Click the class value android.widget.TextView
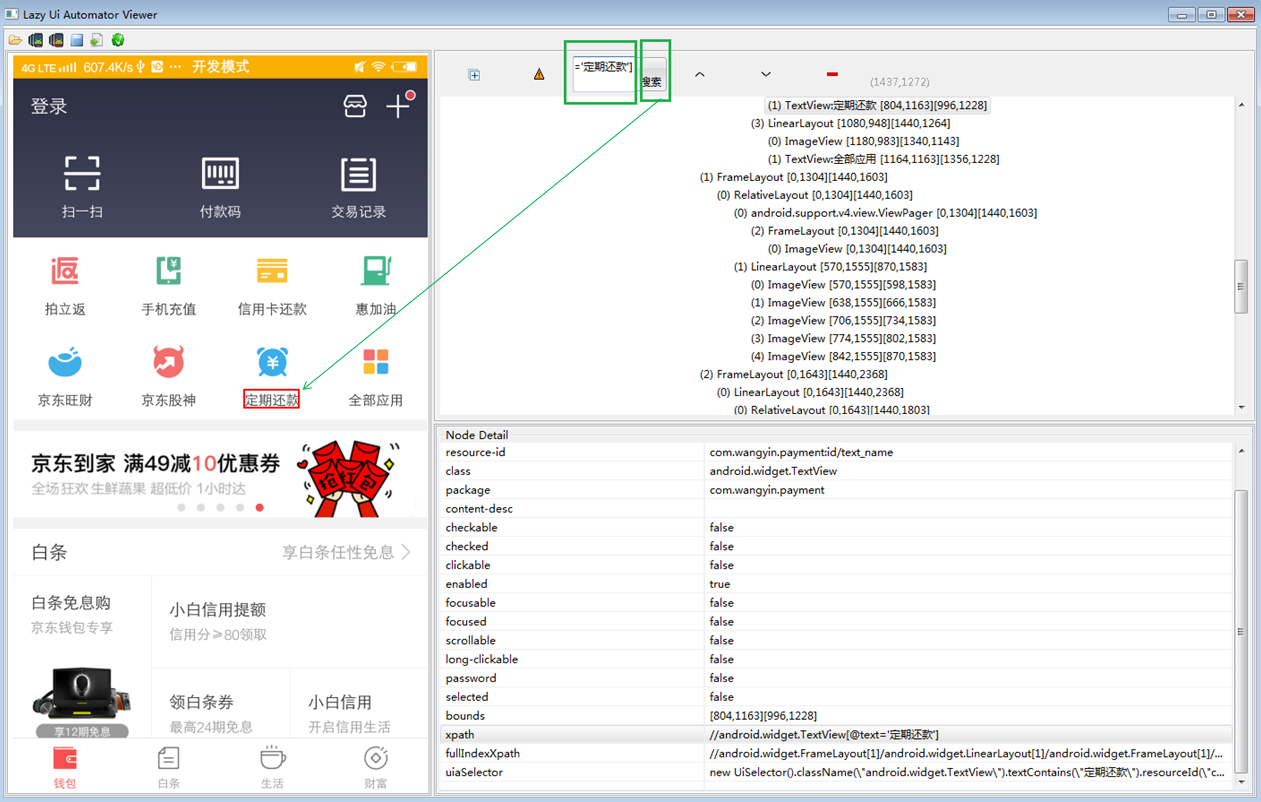 773,471
